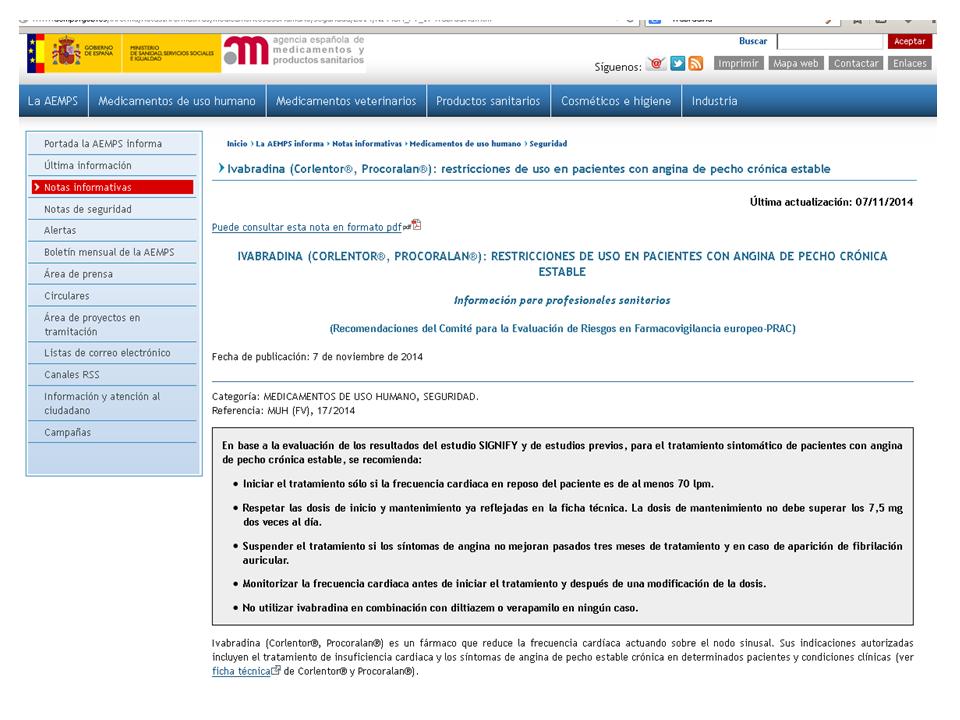Viewport: 960px width, 720px height.
Task: Click the red arrow beside Notas informativas
Action: pyautogui.click(x=37, y=187)
